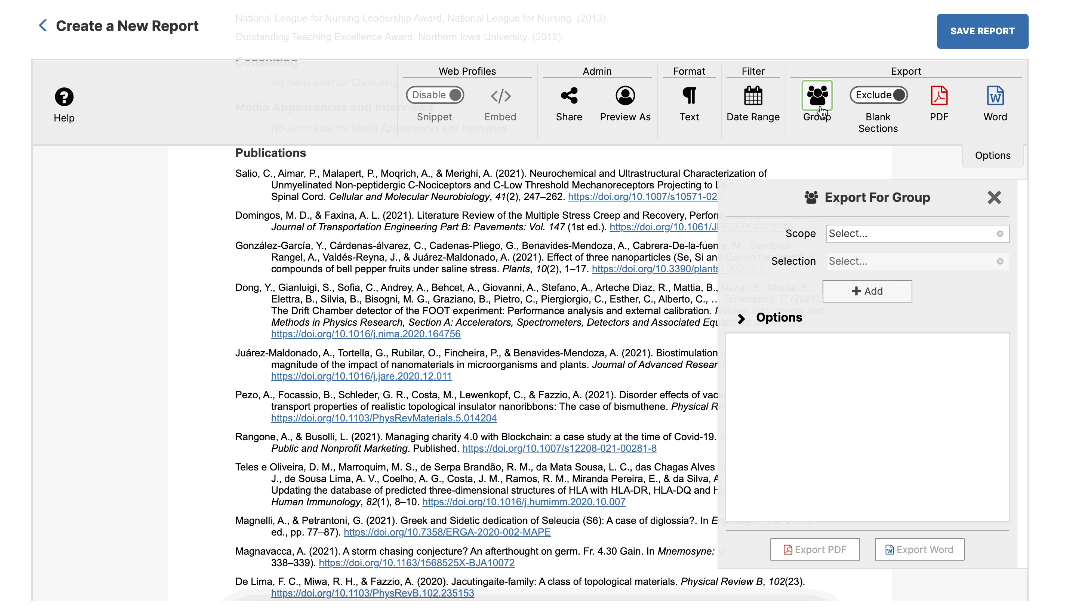
Task: Open the Help question mark icon
Action: (x=64, y=97)
